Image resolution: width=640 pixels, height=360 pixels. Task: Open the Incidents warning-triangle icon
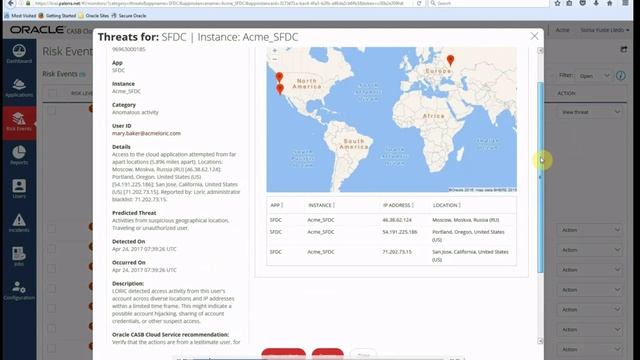(19, 223)
